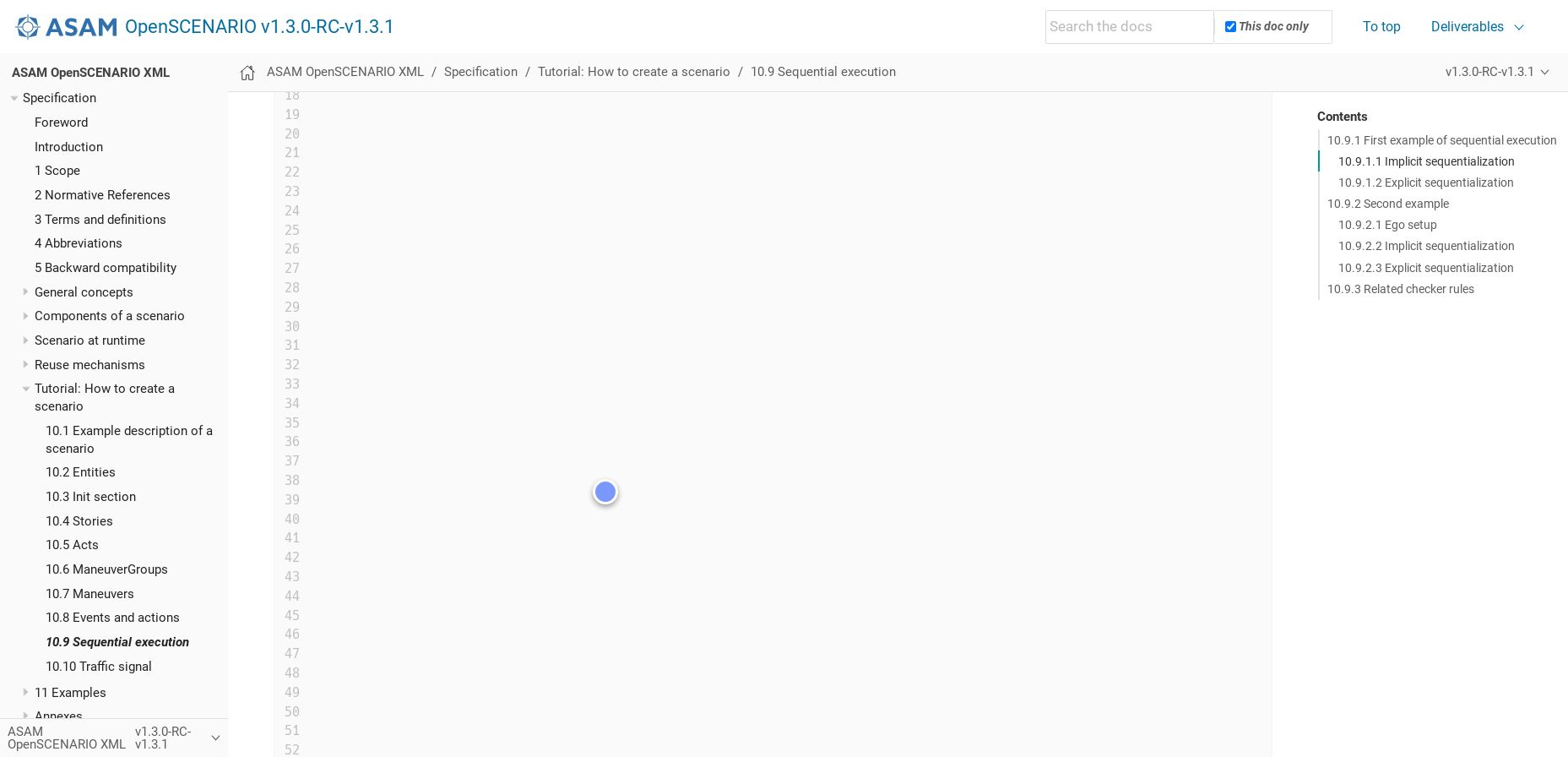This screenshot has height=757, width=1568.
Task: Click the Specification breadcrumb
Action: (x=480, y=72)
